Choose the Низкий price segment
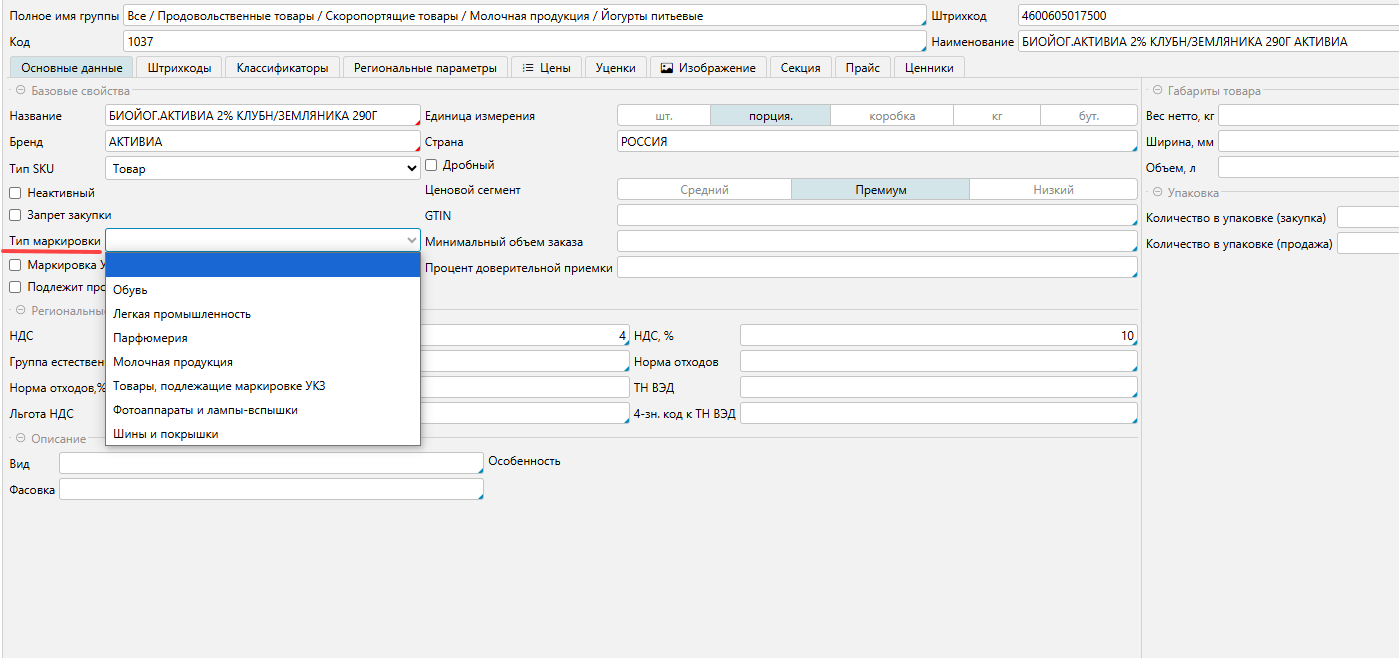The height and width of the screenshot is (658, 1399). click(1053, 190)
